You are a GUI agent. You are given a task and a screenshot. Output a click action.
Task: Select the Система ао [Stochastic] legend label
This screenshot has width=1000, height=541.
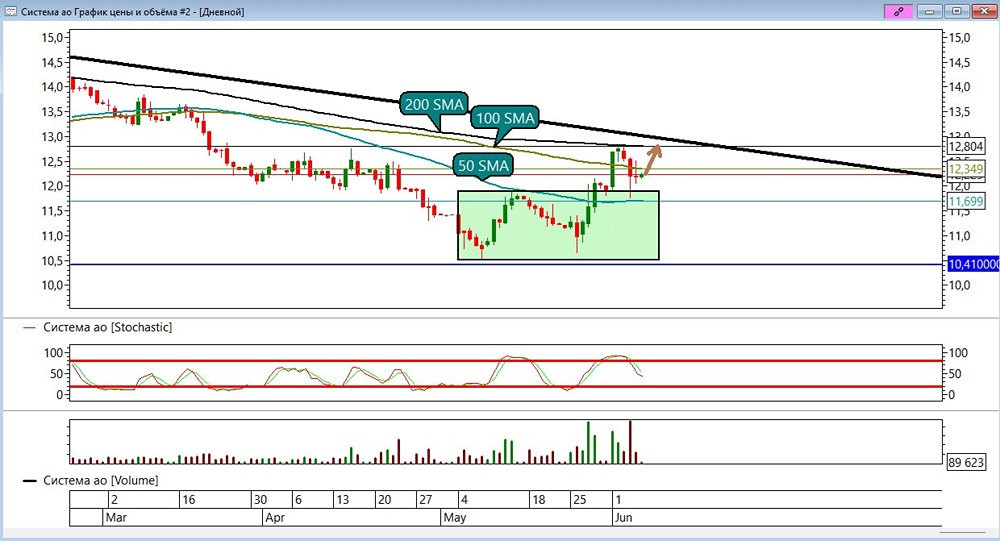(x=107, y=327)
